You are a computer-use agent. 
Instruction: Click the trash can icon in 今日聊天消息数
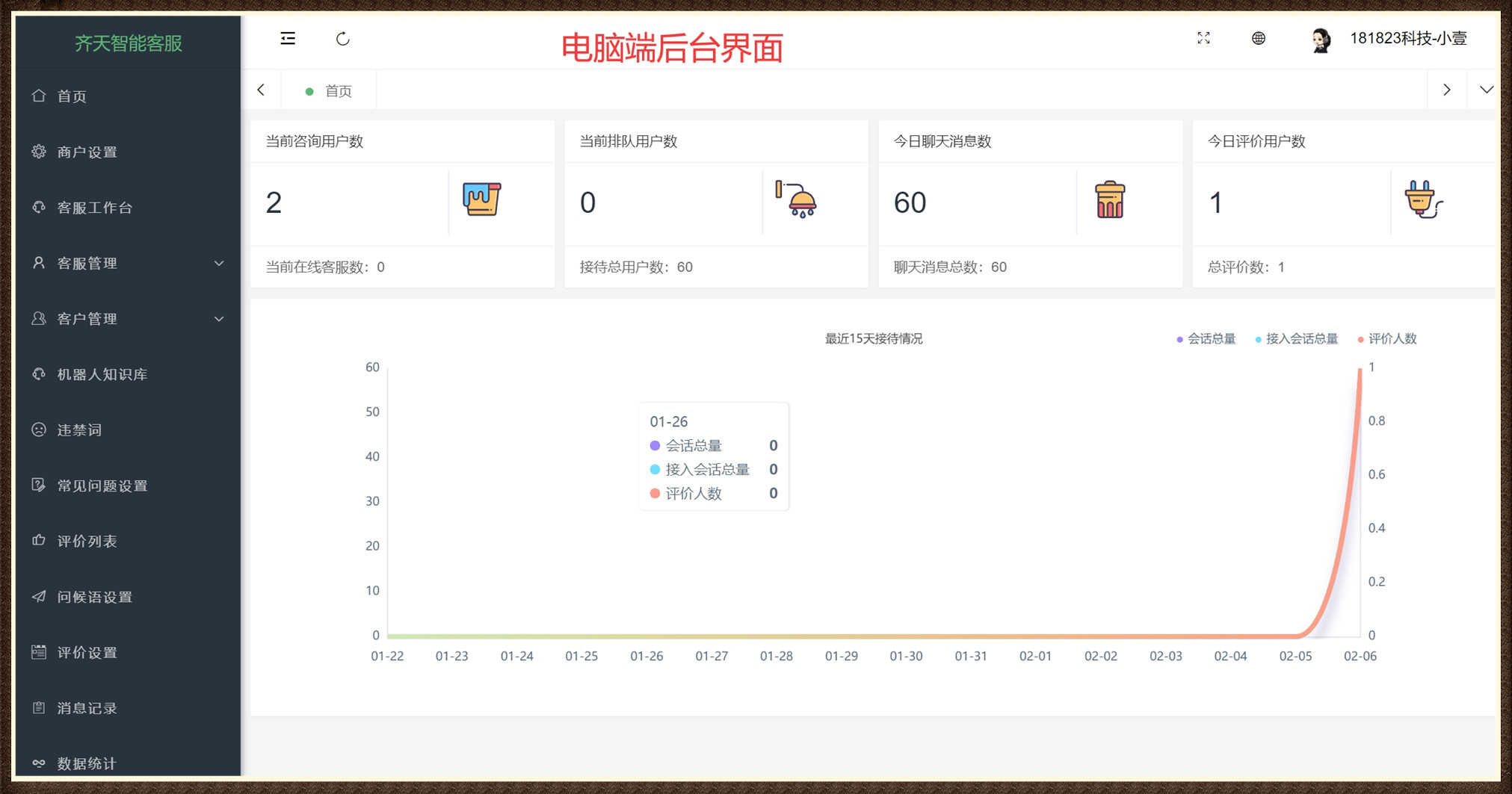coord(1110,199)
